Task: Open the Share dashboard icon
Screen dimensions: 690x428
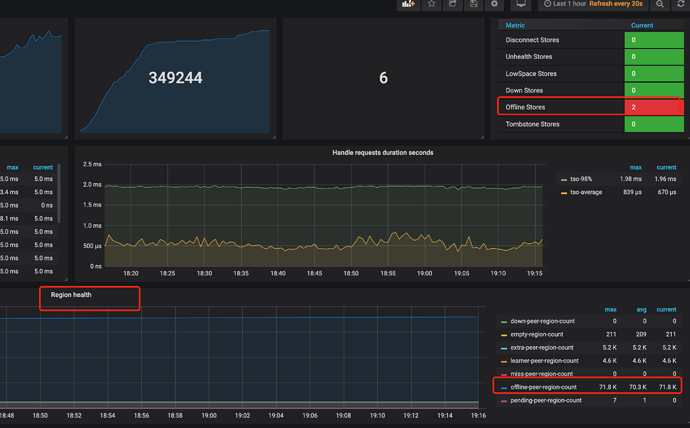Action: pos(453,5)
